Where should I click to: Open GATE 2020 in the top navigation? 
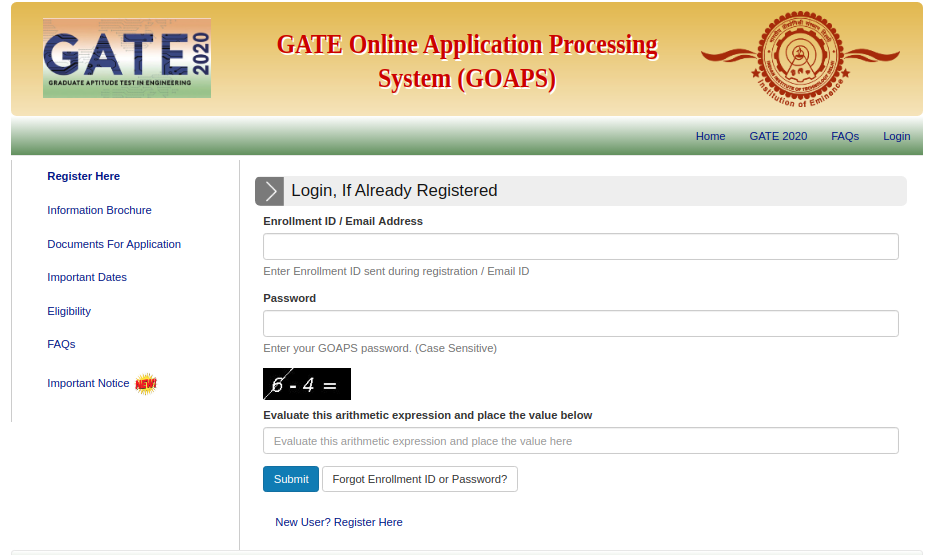(x=778, y=136)
